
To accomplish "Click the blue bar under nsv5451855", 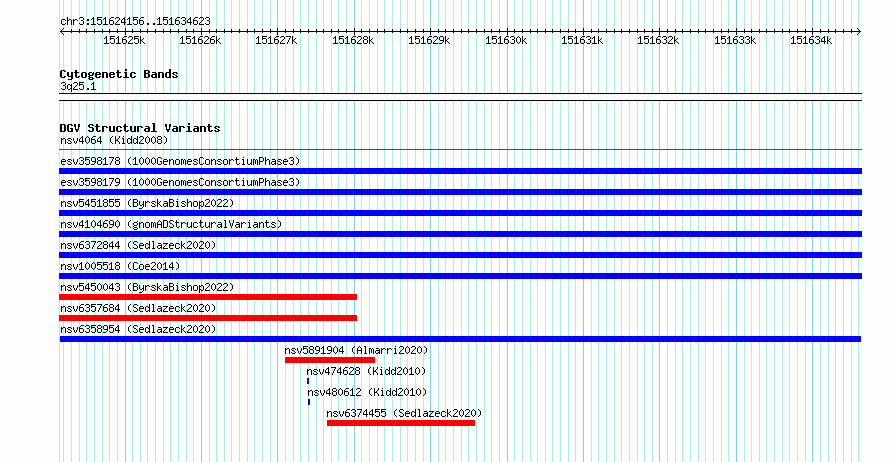I will (460, 213).
